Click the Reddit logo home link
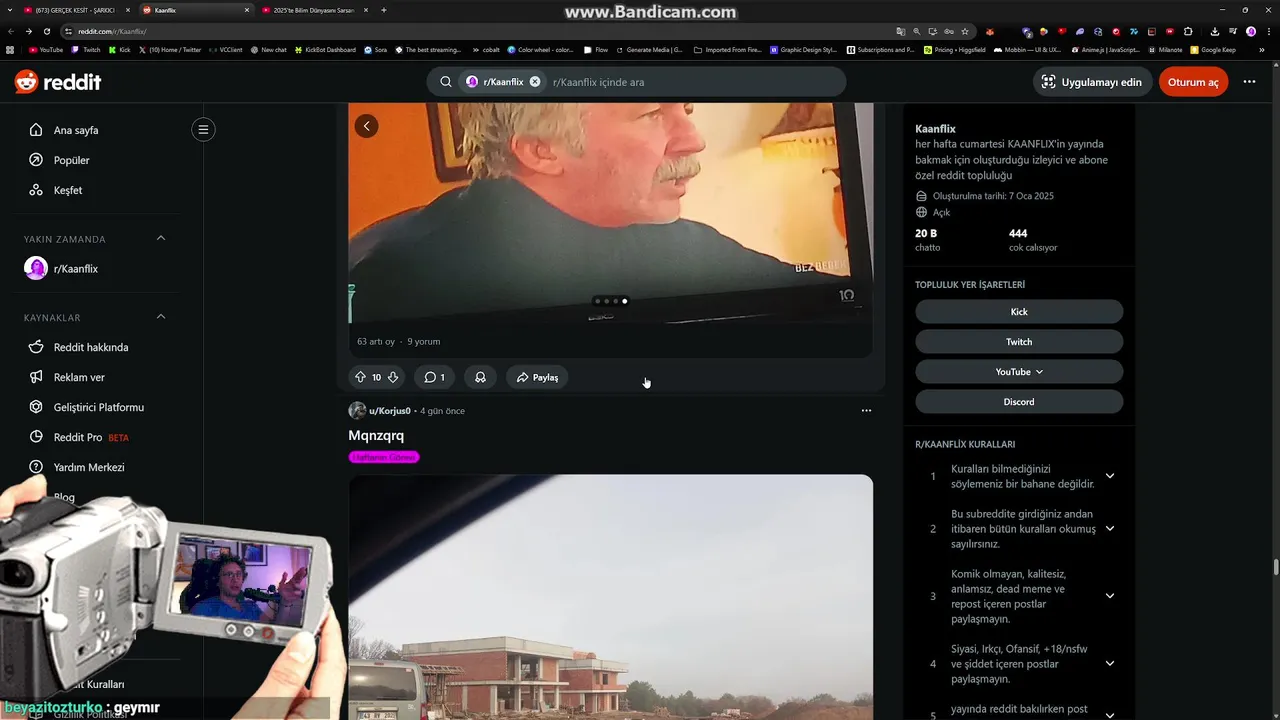This screenshot has width=1280, height=720. [58, 82]
